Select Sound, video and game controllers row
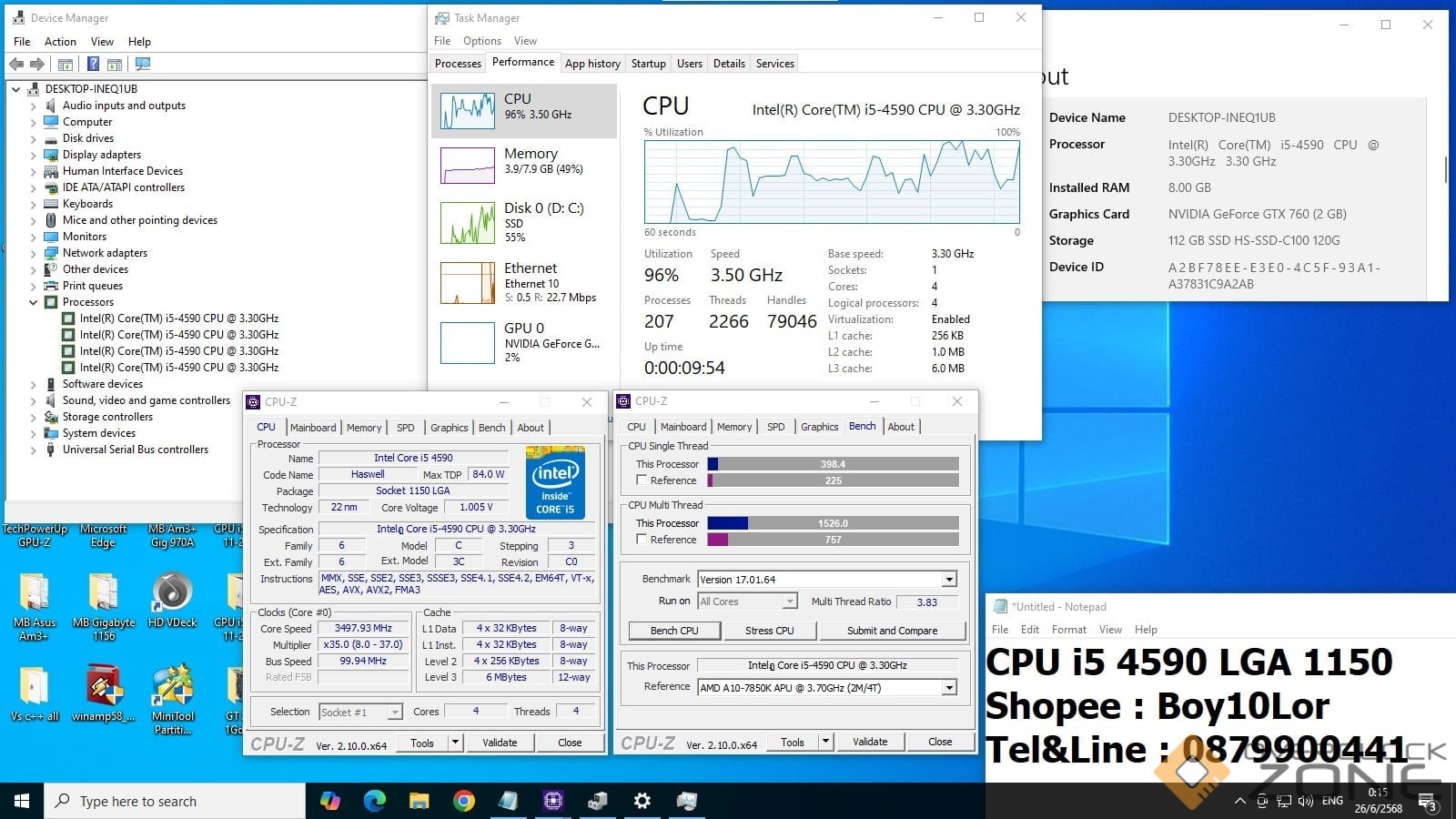1456x819 pixels. click(x=146, y=400)
